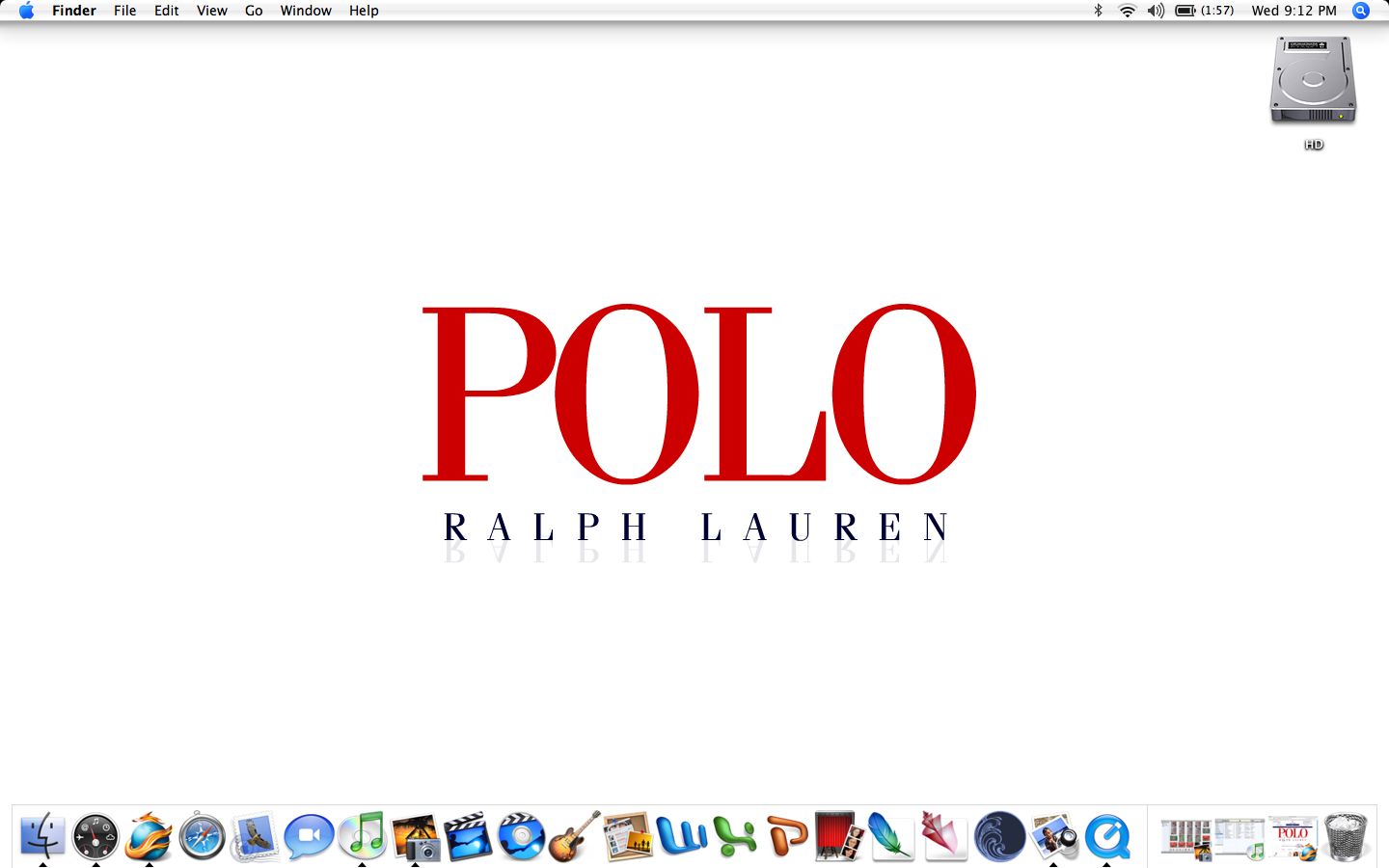This screenshot has width=1389, height=868.
Task: Launch Illustrator pink flower icon
Action: tap(943, 836)
